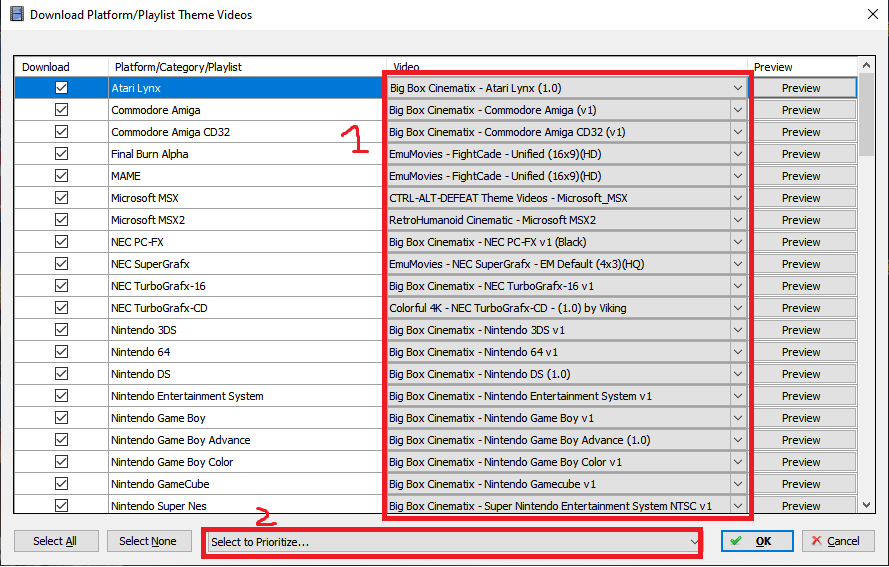Uncheck the Atari Lynx download checkbox
Image resolution: width=889 pixels, height=567 pixels.
pyautogui.click(x=61, y=88)
